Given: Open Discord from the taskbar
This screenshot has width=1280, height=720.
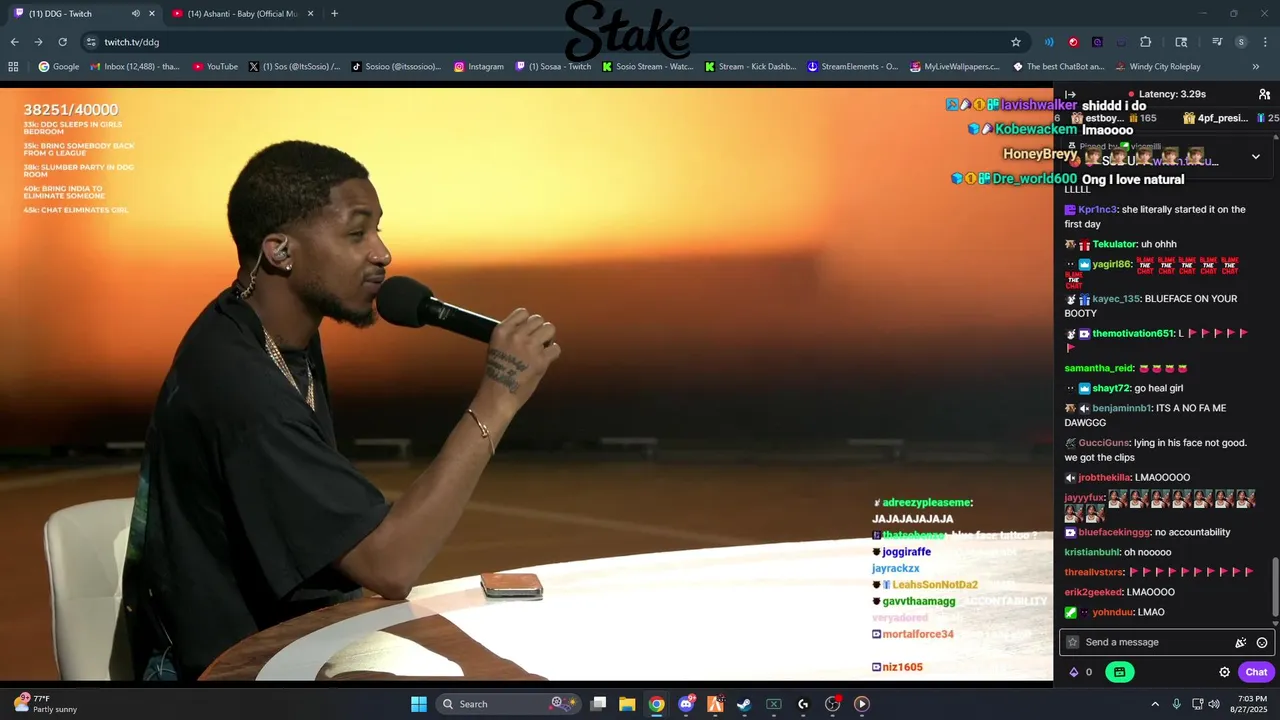Looking at the screenshot, I should click(x=686, y=704).
